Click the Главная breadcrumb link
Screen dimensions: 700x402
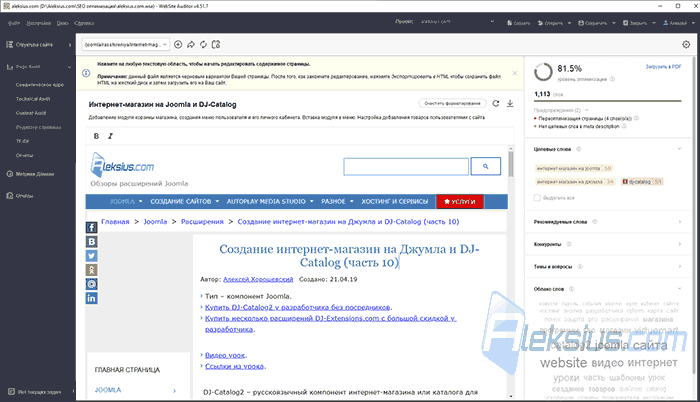(115, 222)
